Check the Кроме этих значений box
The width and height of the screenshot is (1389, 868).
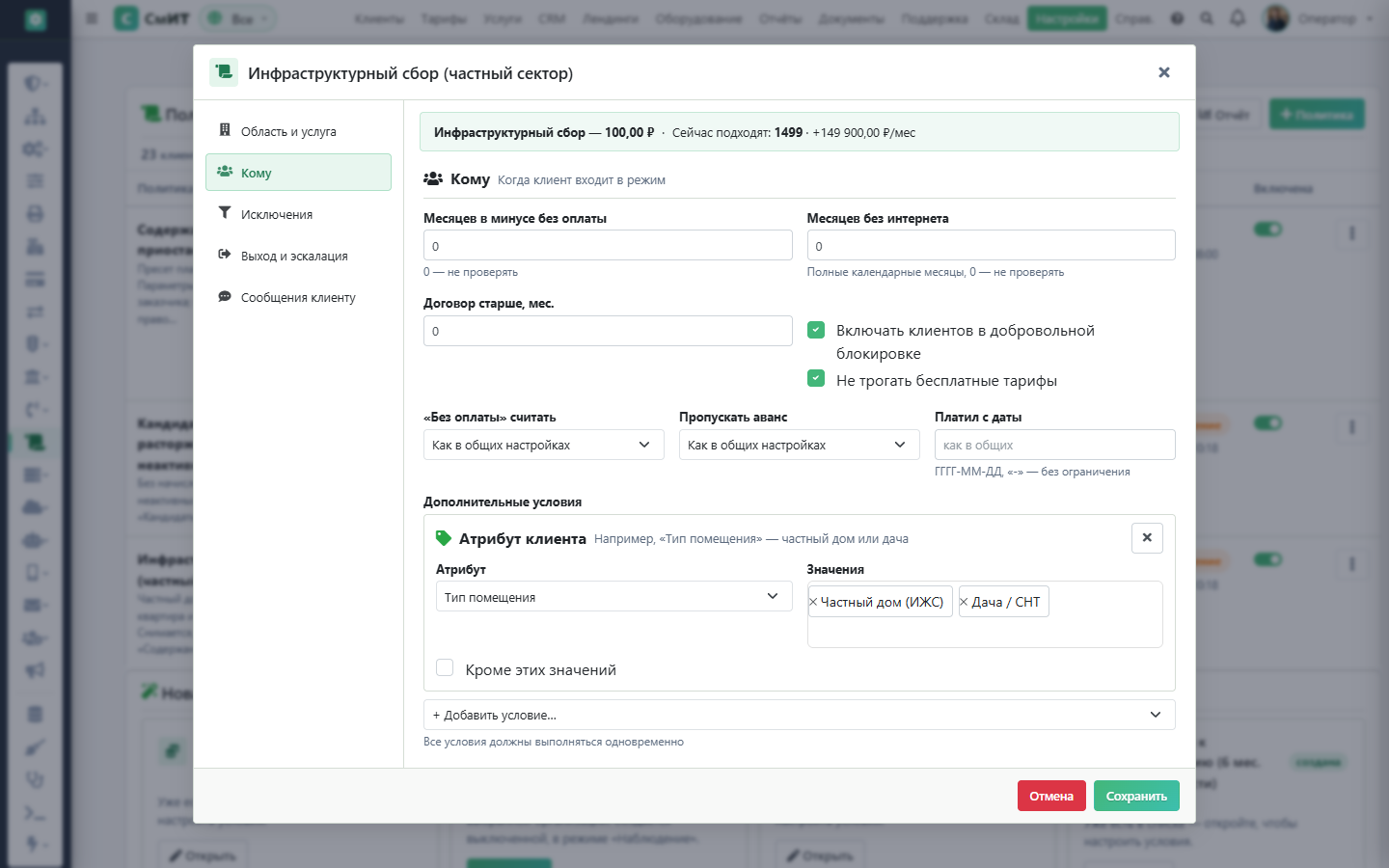pos(445,667)
